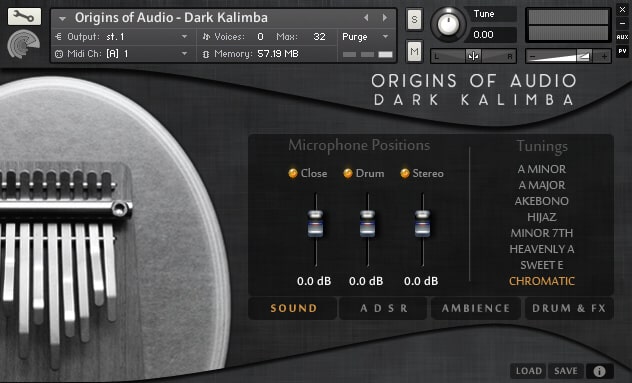Switch to the DRUM & FX tab
Viewport: 632px width, 383px height.
tap(569, 308)
